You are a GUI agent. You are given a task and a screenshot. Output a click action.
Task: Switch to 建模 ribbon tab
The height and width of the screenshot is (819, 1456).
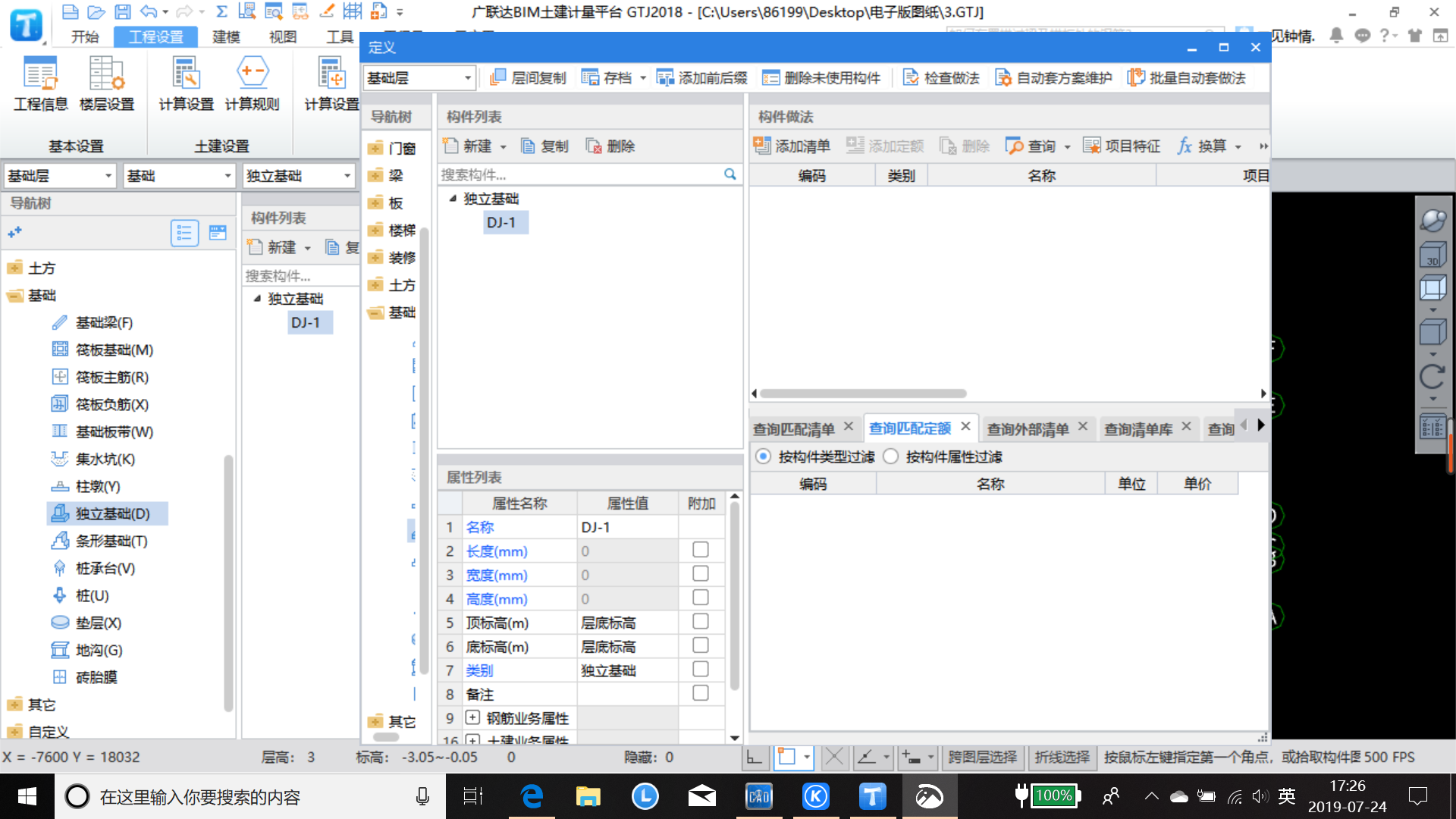(x=226, y=37)
